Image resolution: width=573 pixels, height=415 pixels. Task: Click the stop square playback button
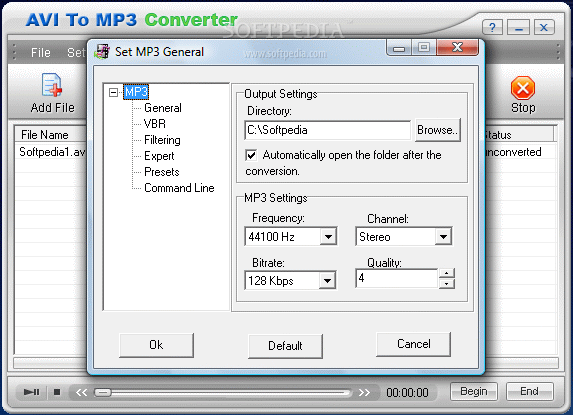(57, 392)
